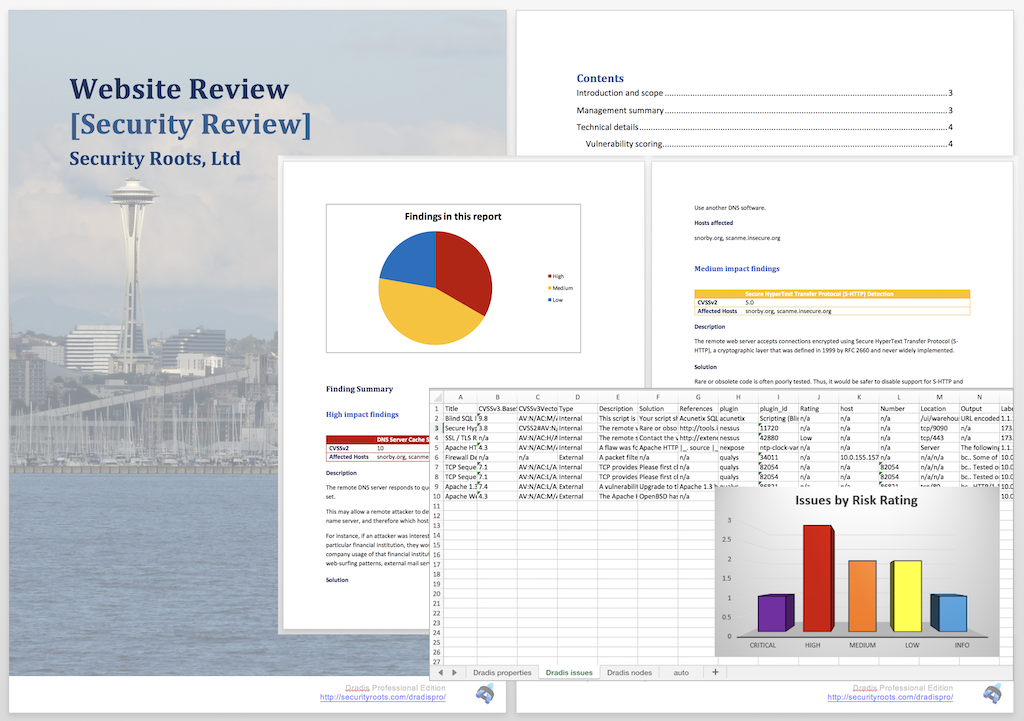1024x721 pixels.
Task: Click the References header cell in row 1
Action: coord(698,409)
